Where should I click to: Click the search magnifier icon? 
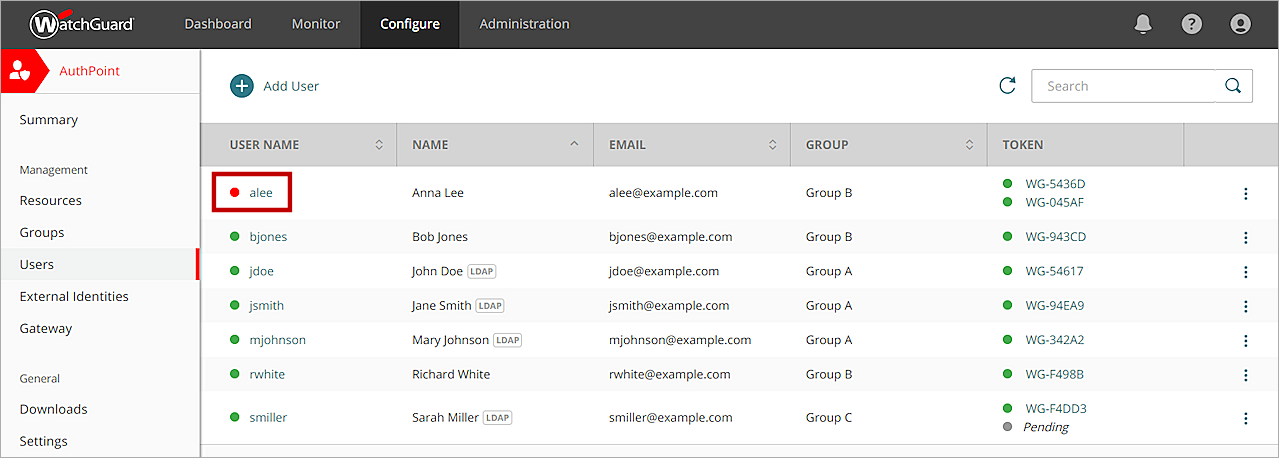click(1233, 86)
